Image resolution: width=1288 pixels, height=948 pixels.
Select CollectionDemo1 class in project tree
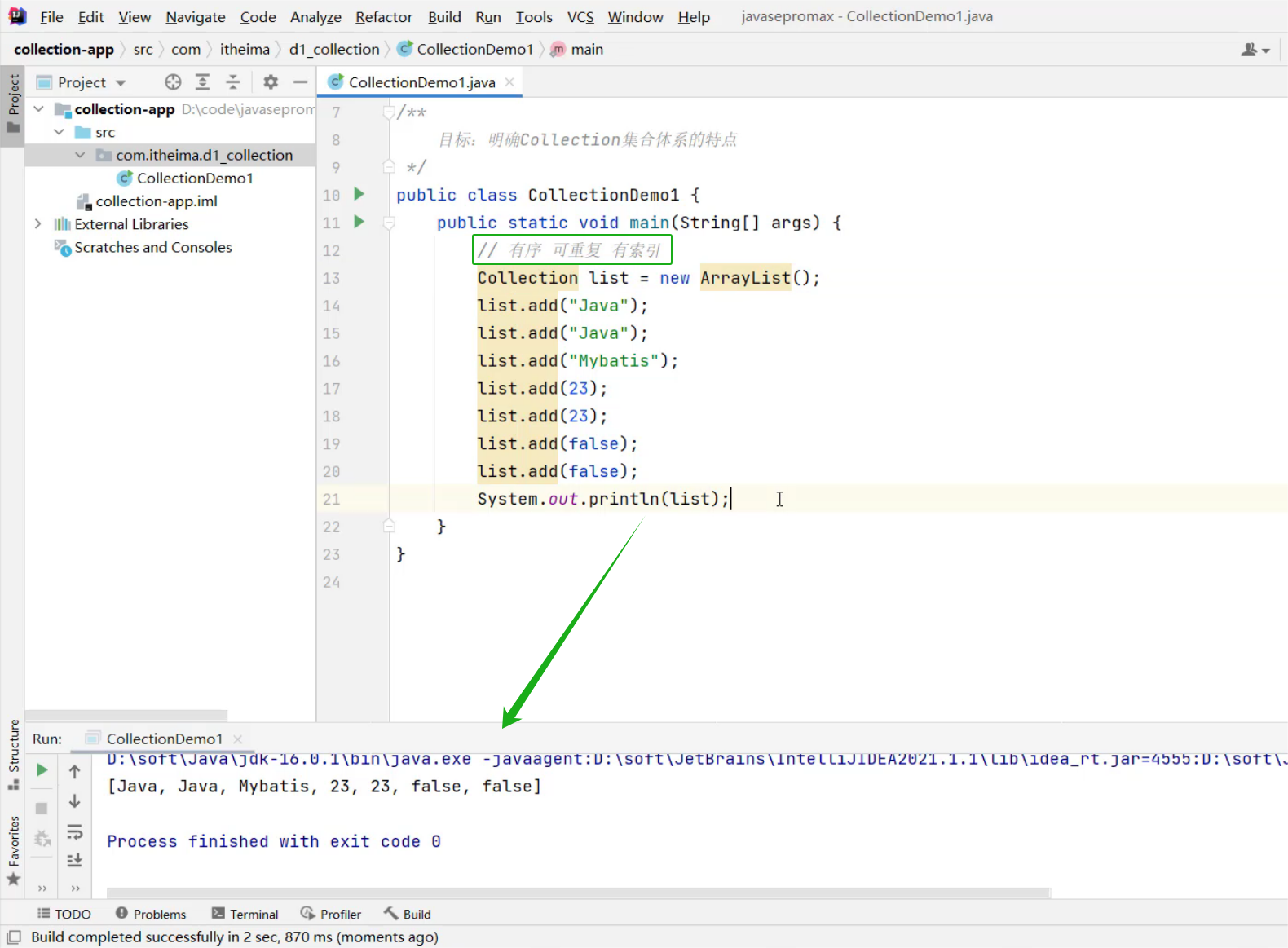click(194, 178)
